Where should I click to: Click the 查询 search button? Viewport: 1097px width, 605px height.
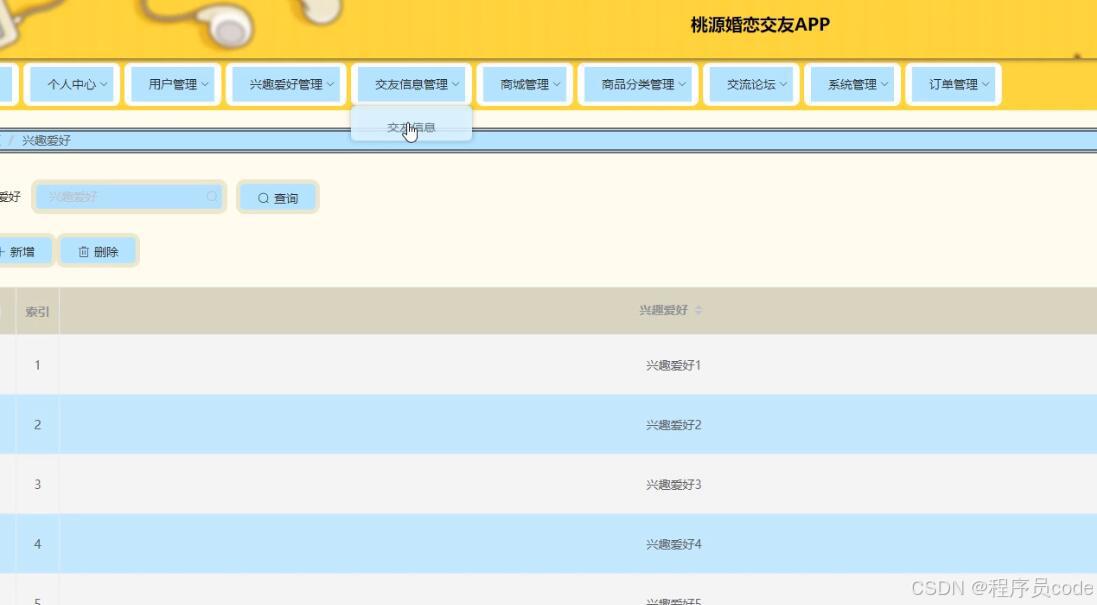(x=278, y=198)
